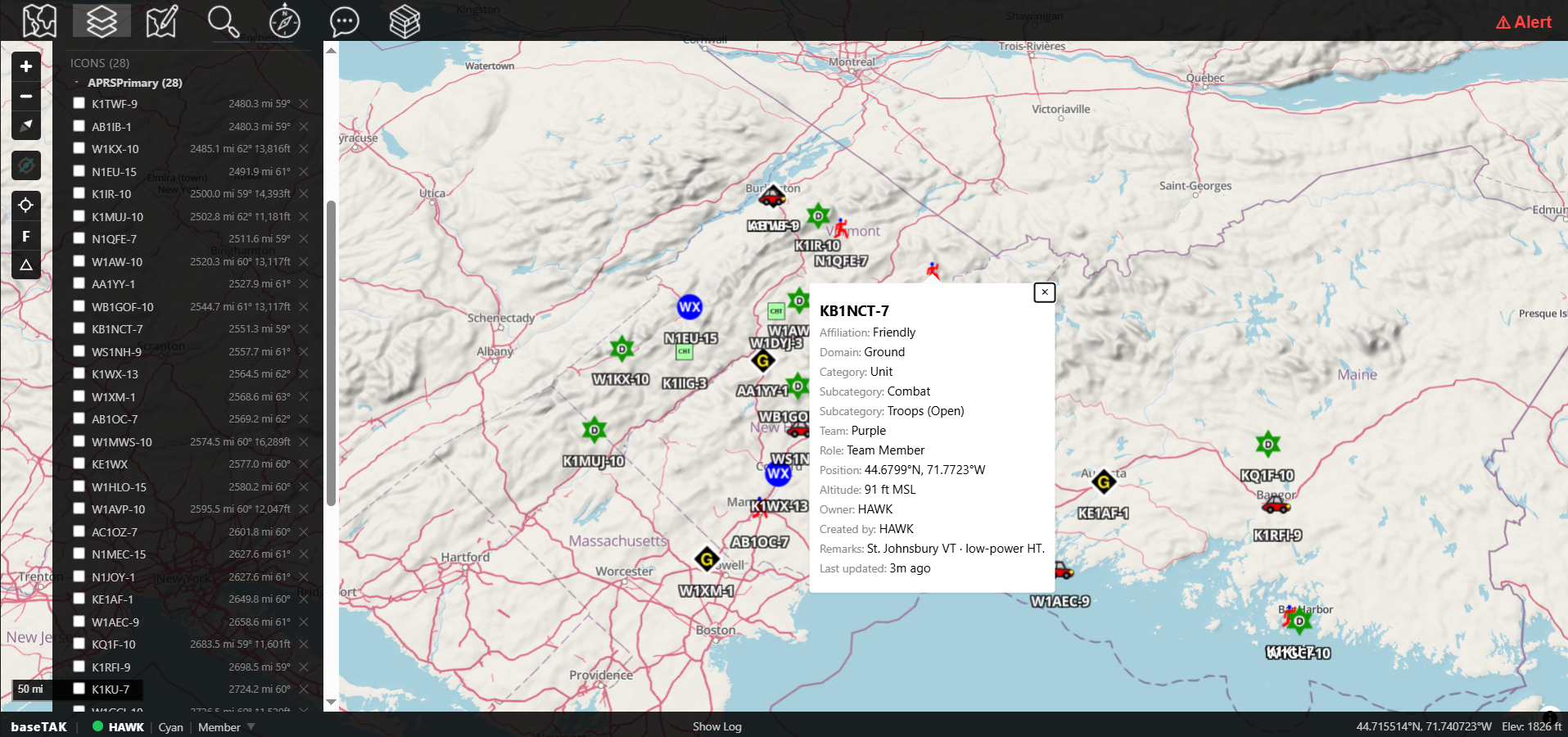Remove K1TWF-9 with its X icon
The image size is (1568, 737).
point(304,104)
